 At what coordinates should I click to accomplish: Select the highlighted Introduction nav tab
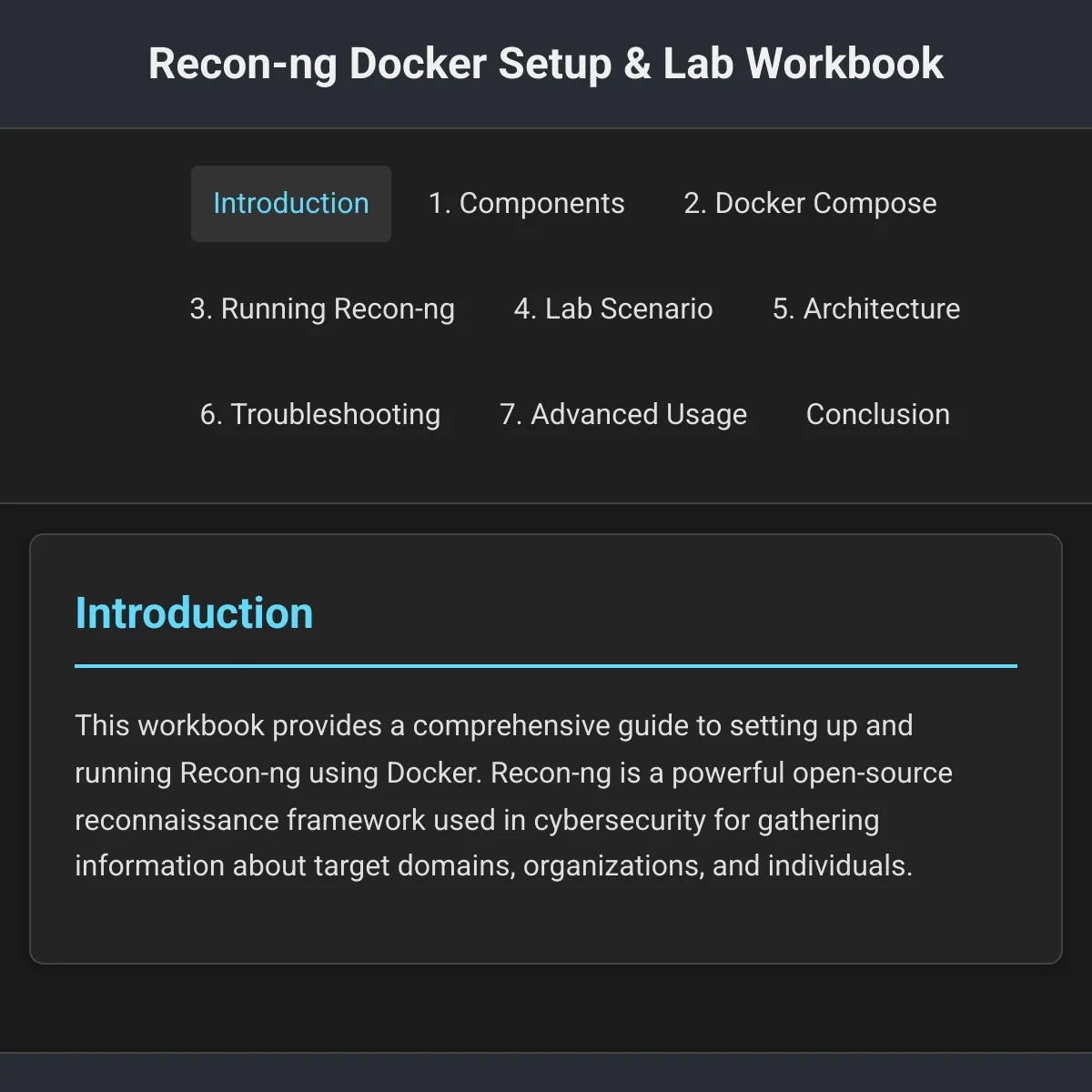pyautogui.click(x=291, y=204)
